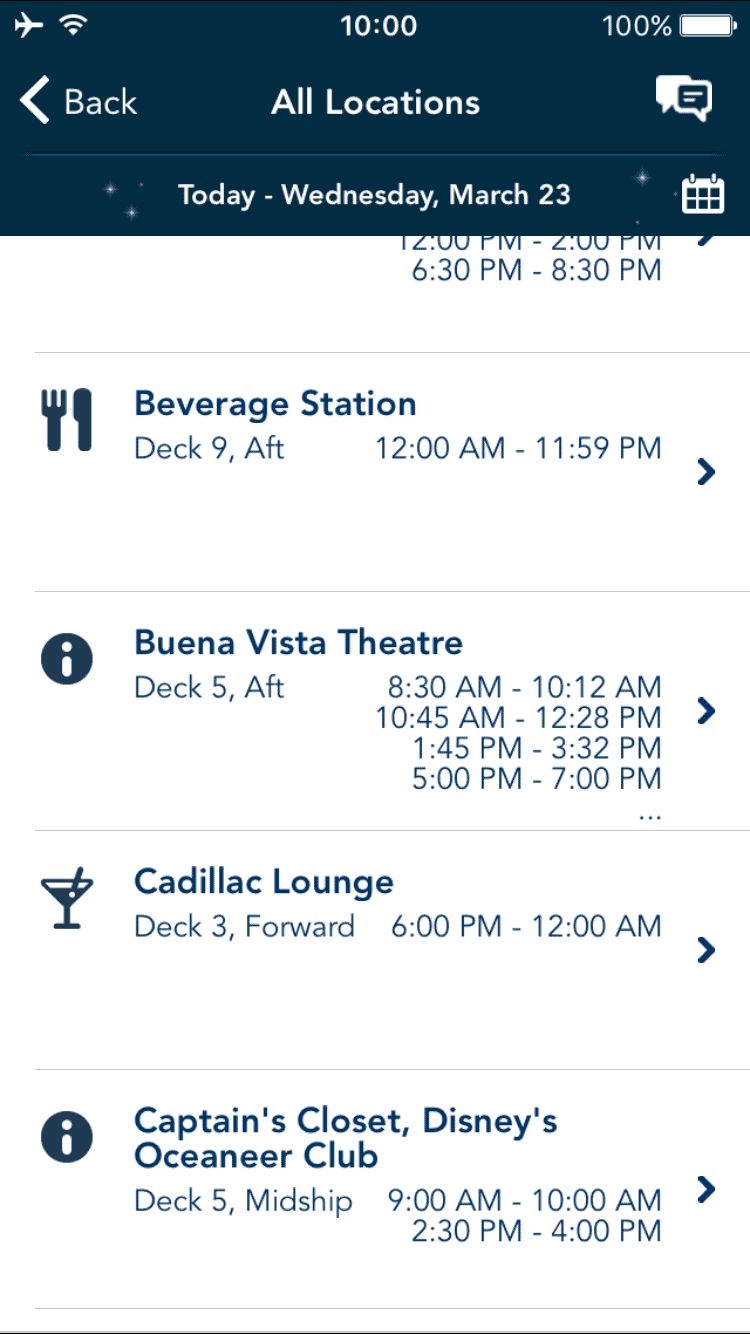Tap the Captain's Closet info icon
Viewport: 750px width, 1334px height.
click(67, 1137)
